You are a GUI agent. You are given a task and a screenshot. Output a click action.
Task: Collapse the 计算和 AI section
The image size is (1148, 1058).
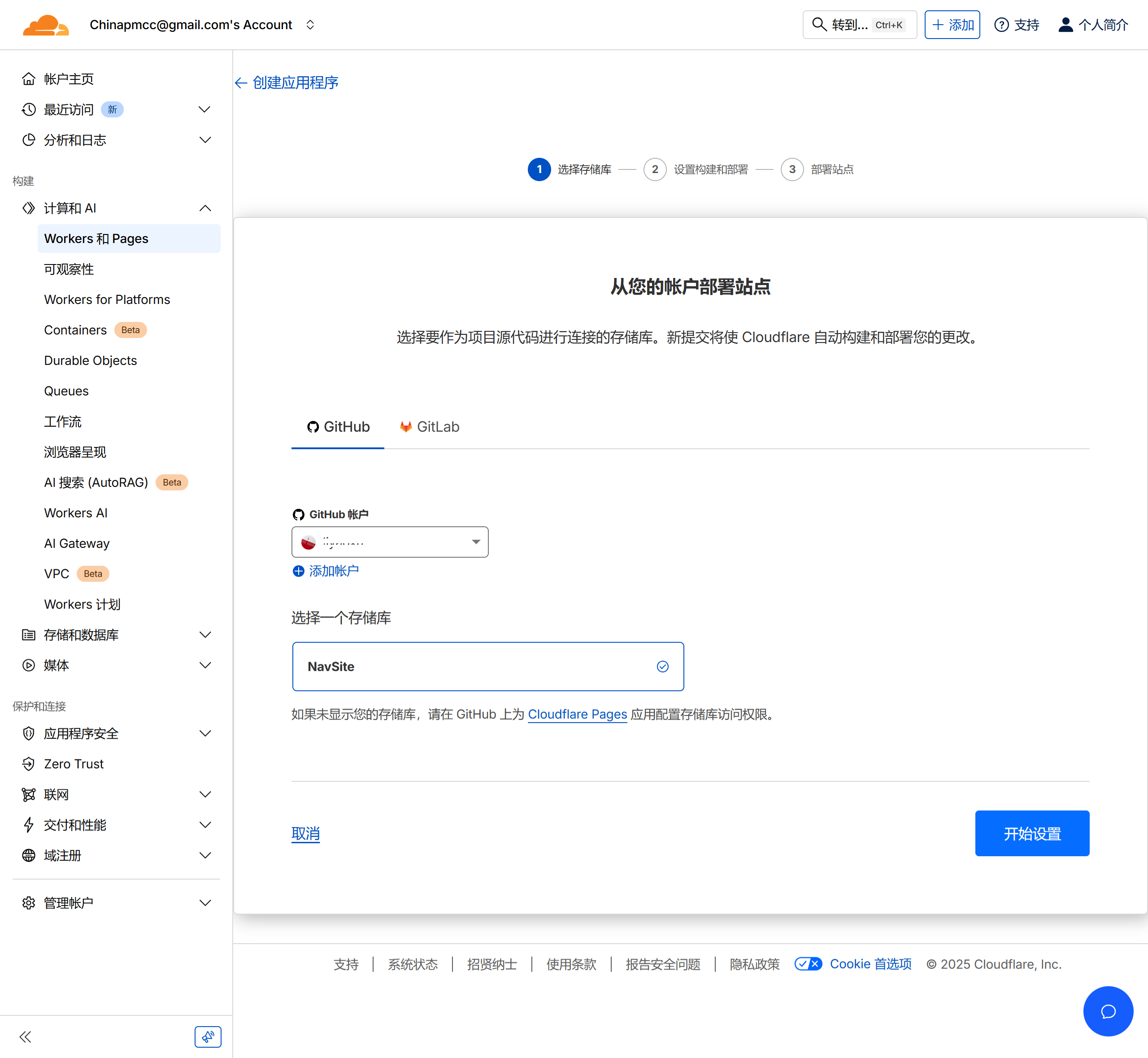[x=204, y=208]
